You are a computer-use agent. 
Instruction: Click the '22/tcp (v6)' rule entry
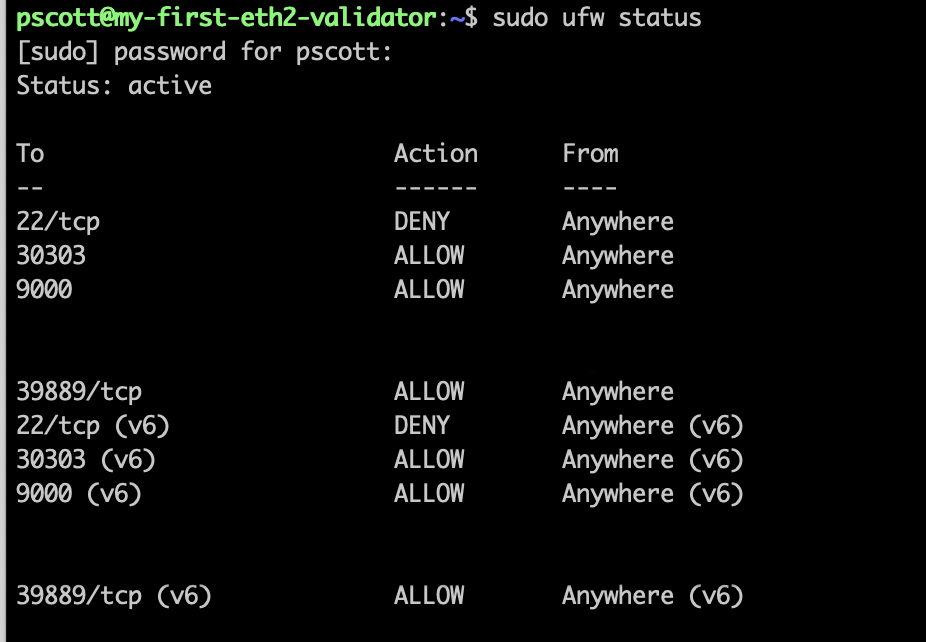(x=93, y=426)
